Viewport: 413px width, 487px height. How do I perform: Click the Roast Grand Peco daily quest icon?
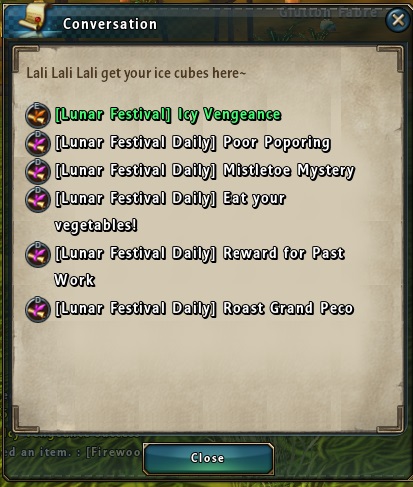coord(38,310)
